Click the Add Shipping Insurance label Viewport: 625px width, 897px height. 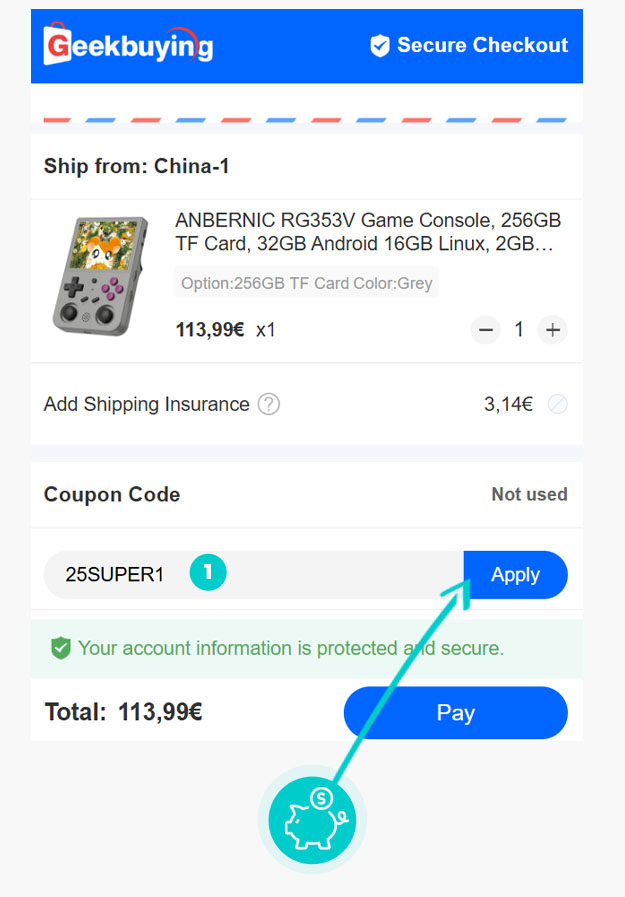tap(146, 404)
